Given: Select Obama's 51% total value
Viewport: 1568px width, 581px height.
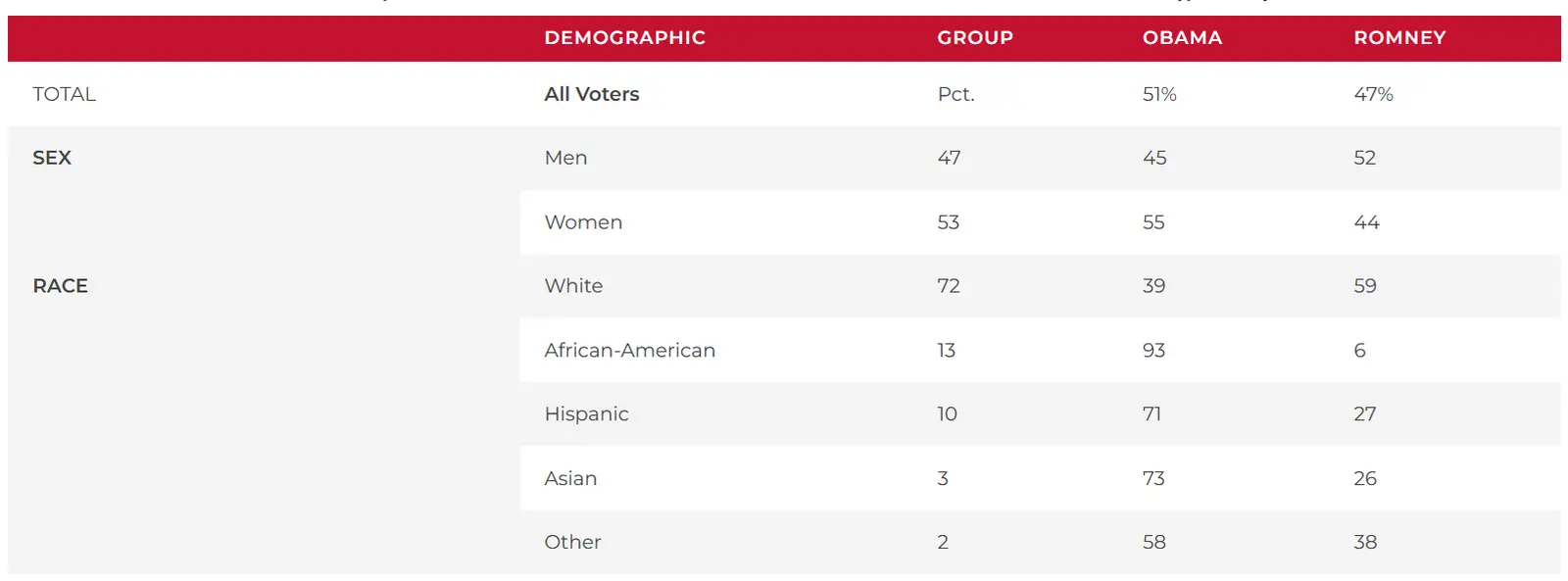Looking at the screenshot, I should (1159, 94).
